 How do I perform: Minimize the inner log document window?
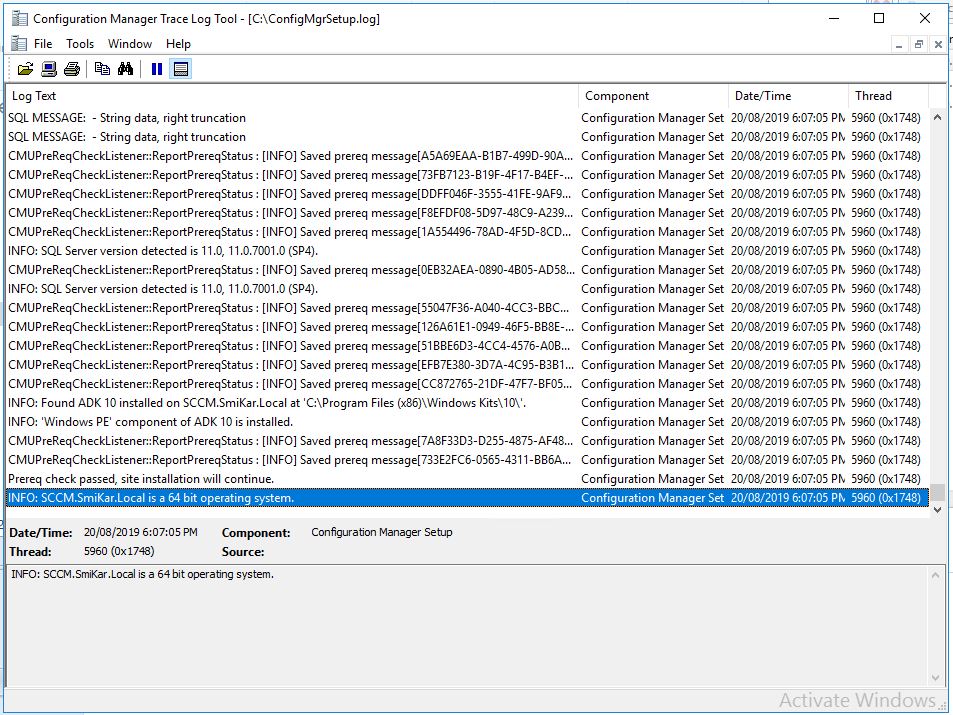(899, 44)
